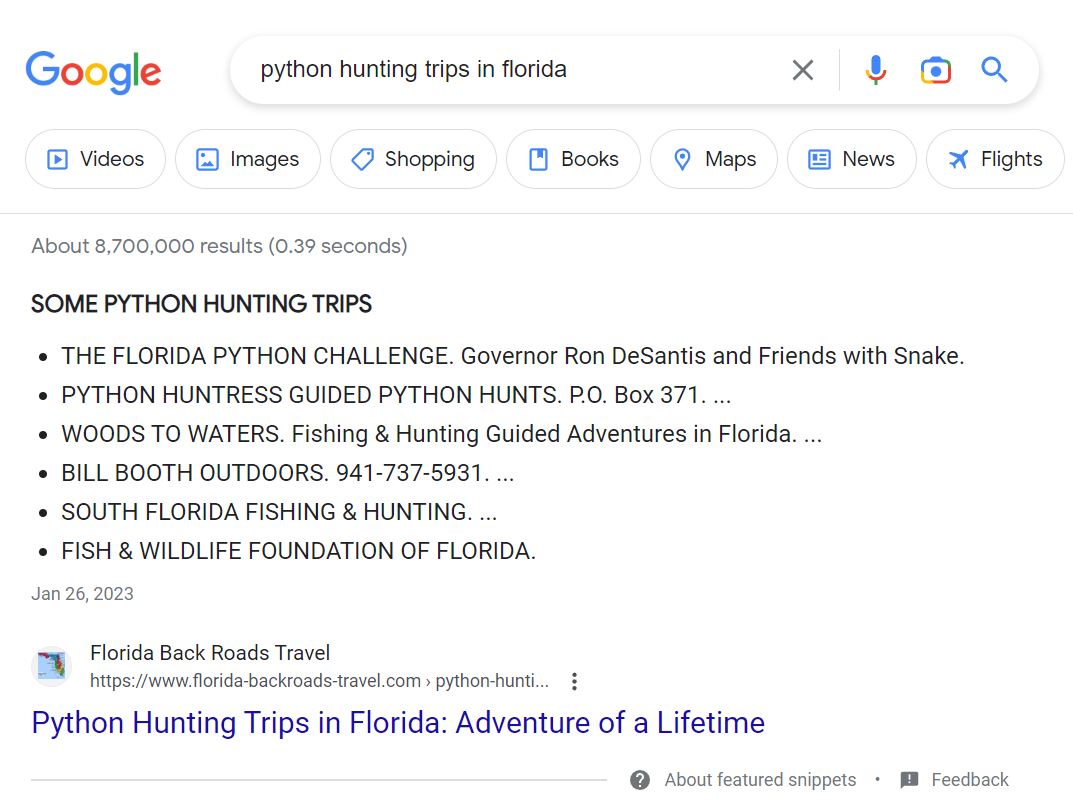Clear the search box with X icon
Image resolution: width=1073 pixels, height=799 pixels.
803,70
